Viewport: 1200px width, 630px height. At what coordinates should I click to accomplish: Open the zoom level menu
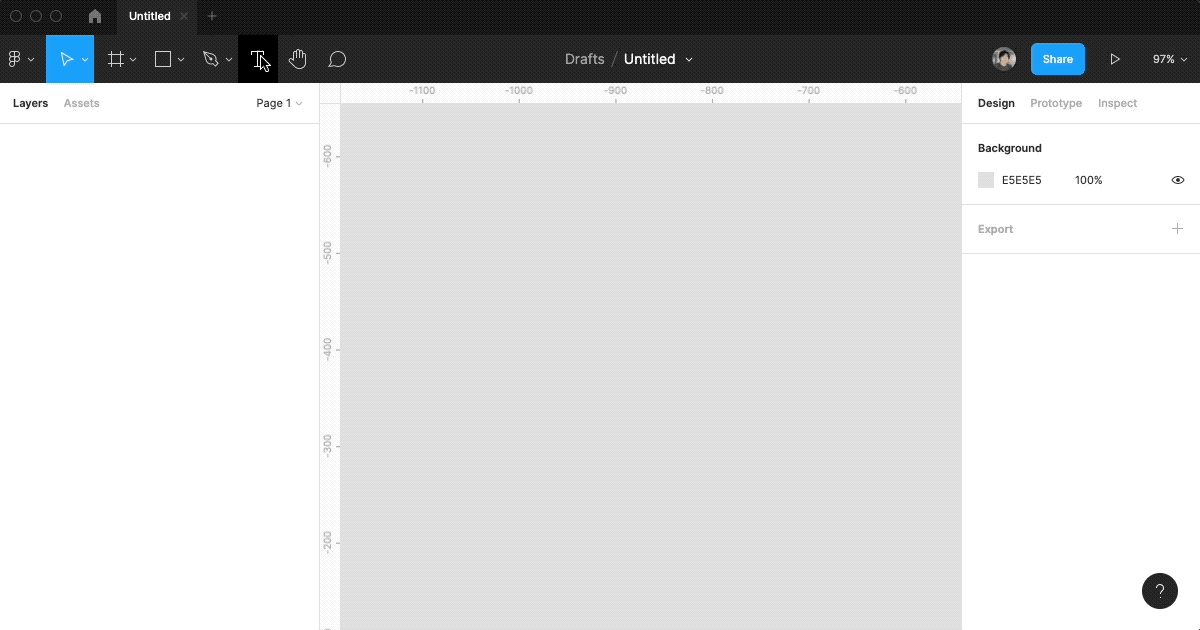coord(1168,59)
